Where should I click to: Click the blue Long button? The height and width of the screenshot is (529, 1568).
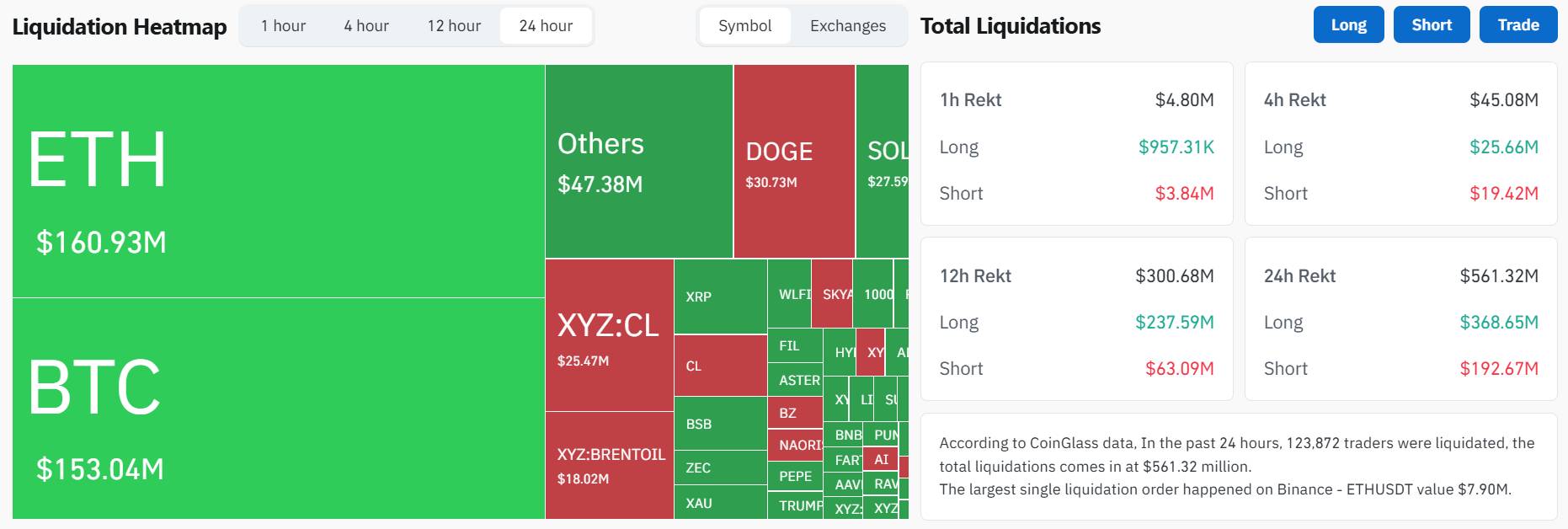click(x=1348, y=24)
